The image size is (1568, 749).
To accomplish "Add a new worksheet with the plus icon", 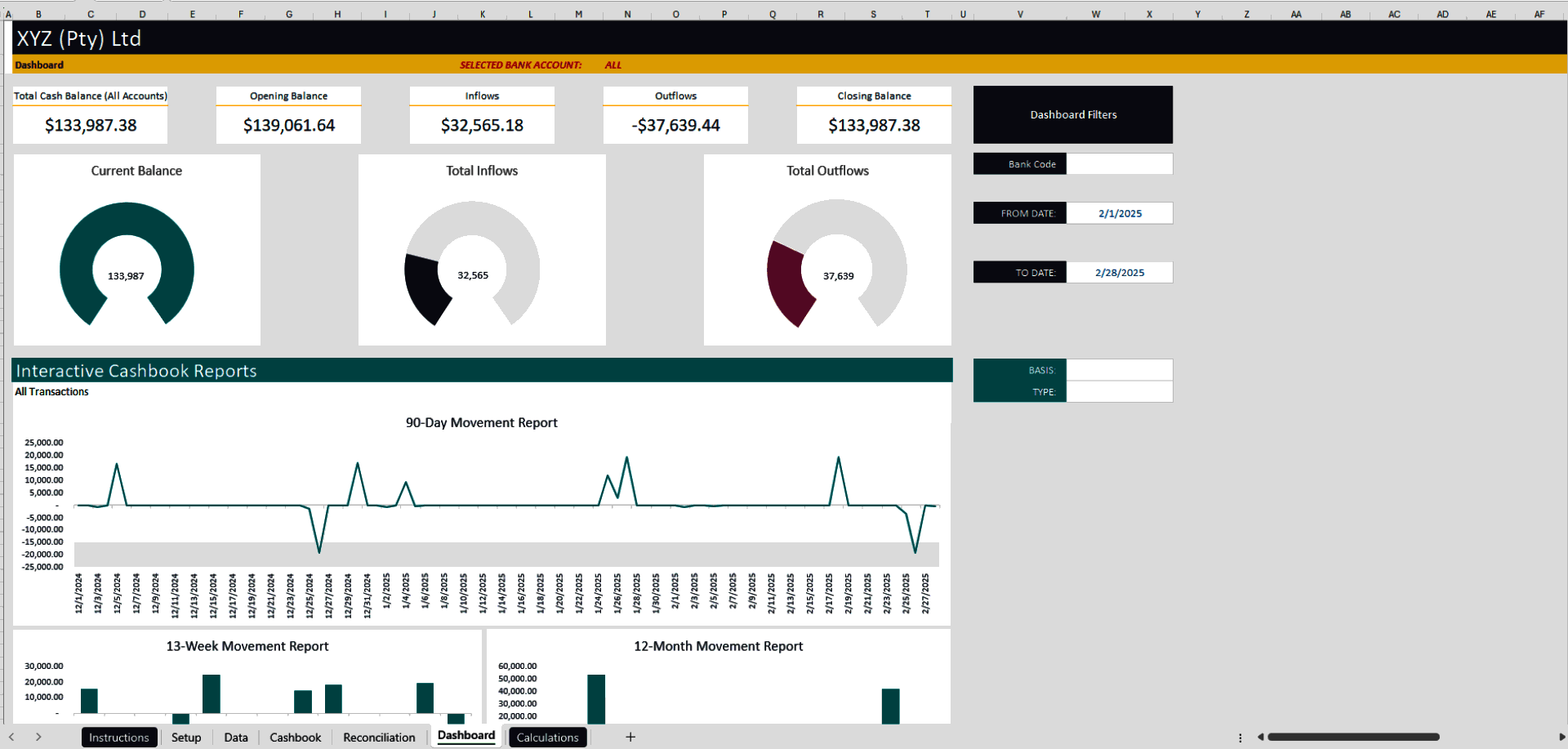I will coord(630,737).
